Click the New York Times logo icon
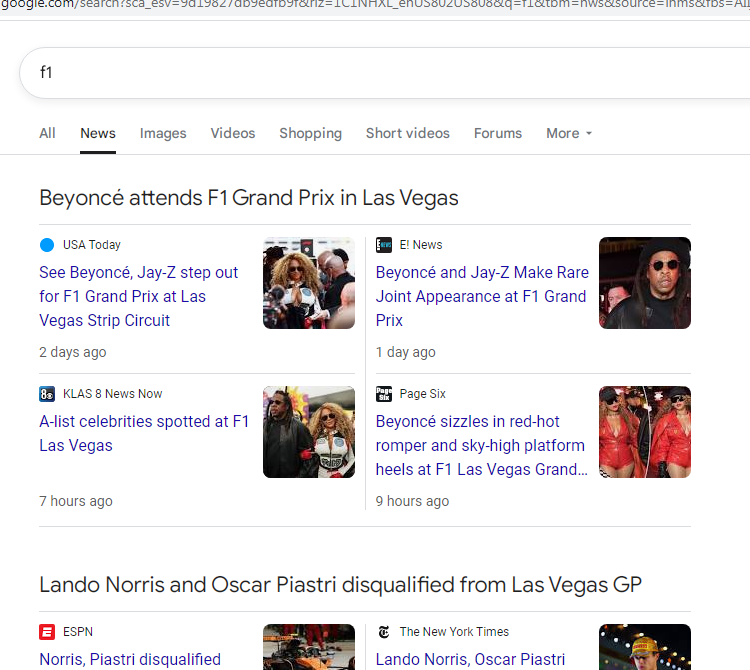 click(x=384, y=632)
